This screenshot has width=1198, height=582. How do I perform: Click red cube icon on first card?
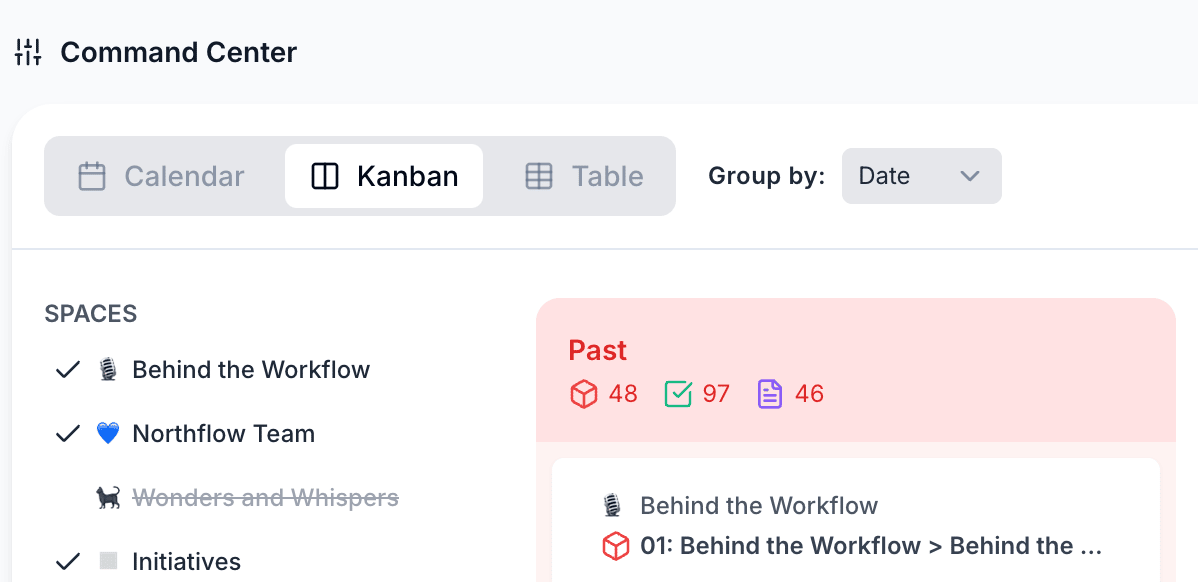[615, 546]
